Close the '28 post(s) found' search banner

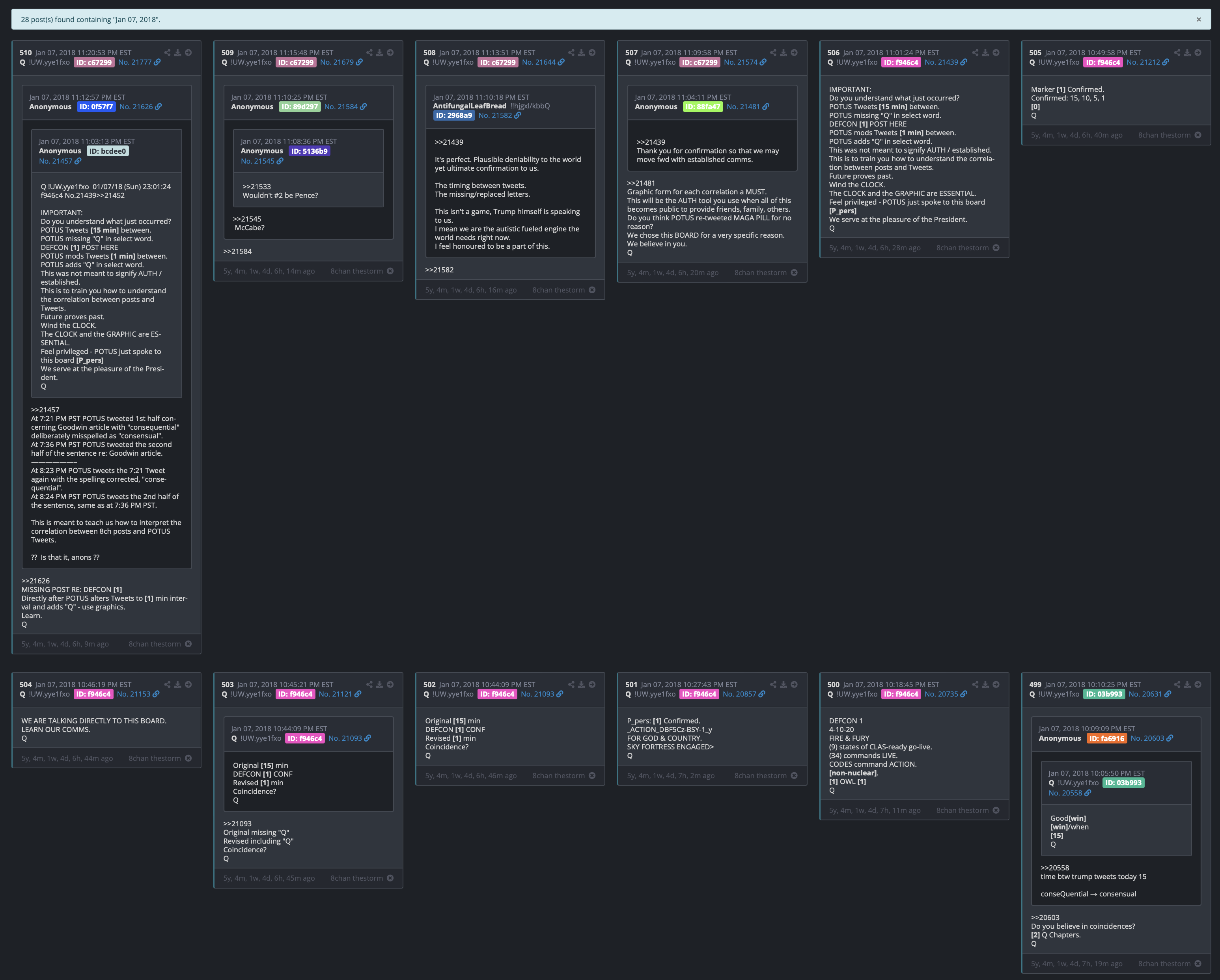click(1198, 19)
